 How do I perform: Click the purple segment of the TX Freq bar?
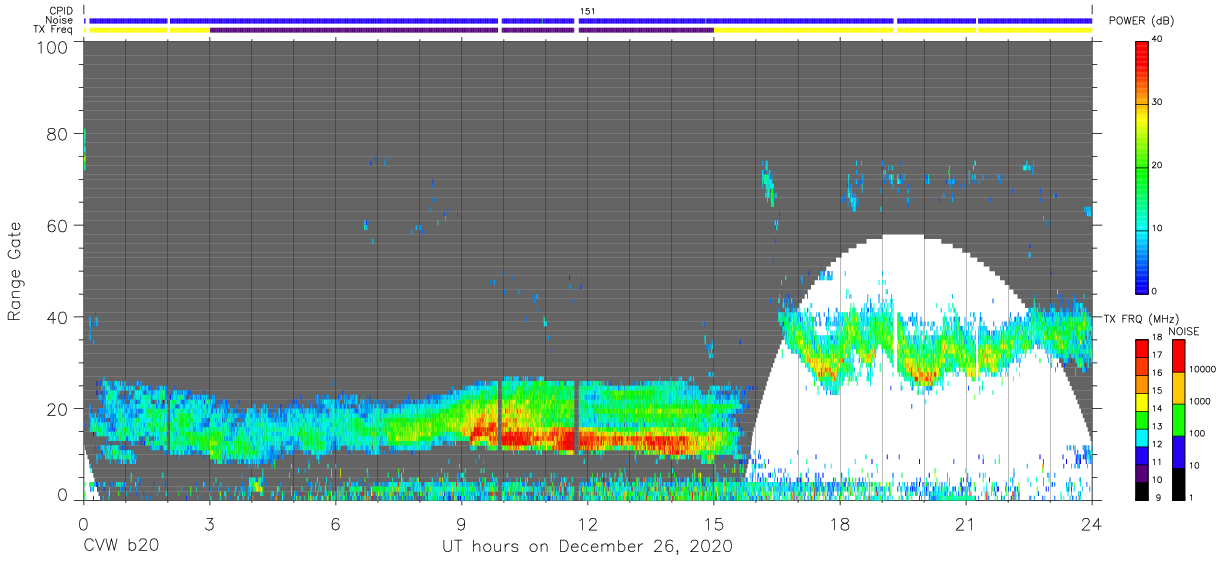[461, 30]
